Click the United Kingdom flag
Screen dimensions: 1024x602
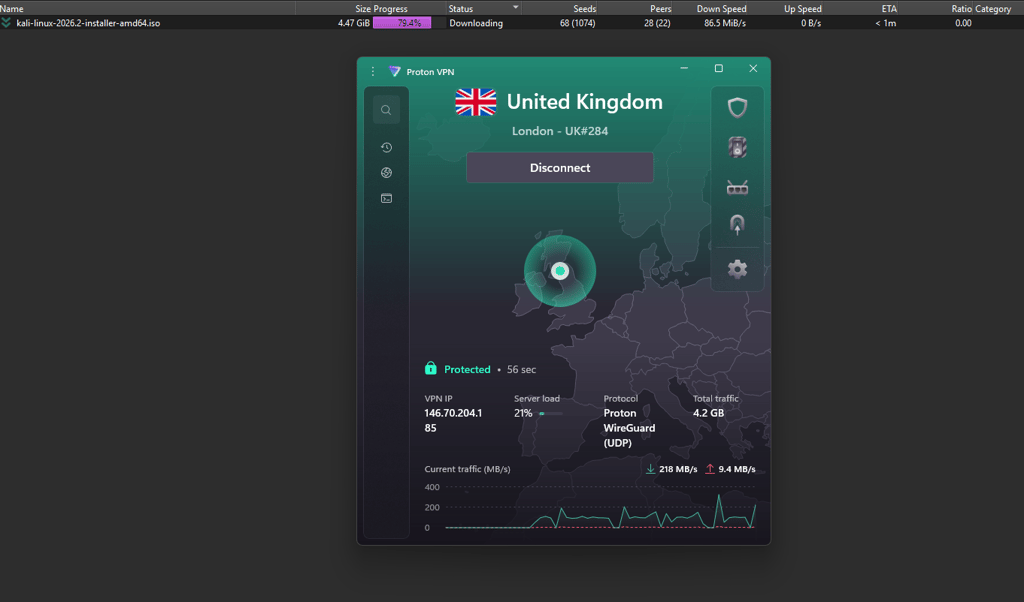click(x=475, y=103)
